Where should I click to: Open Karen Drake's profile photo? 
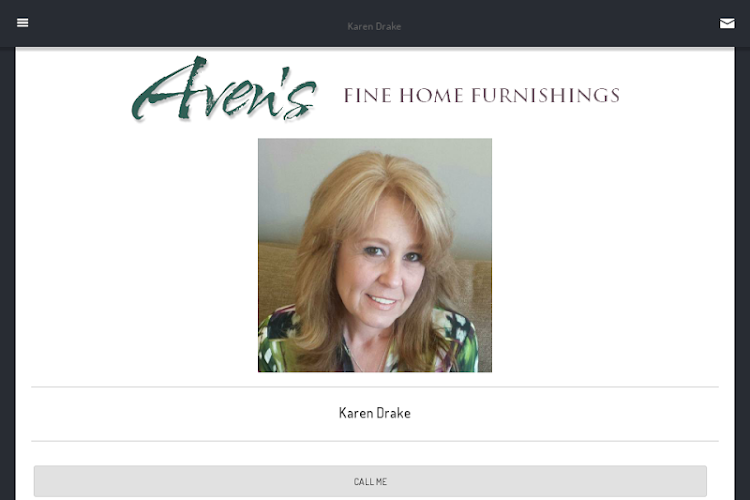pyautogui.click(x=375, y=255)
